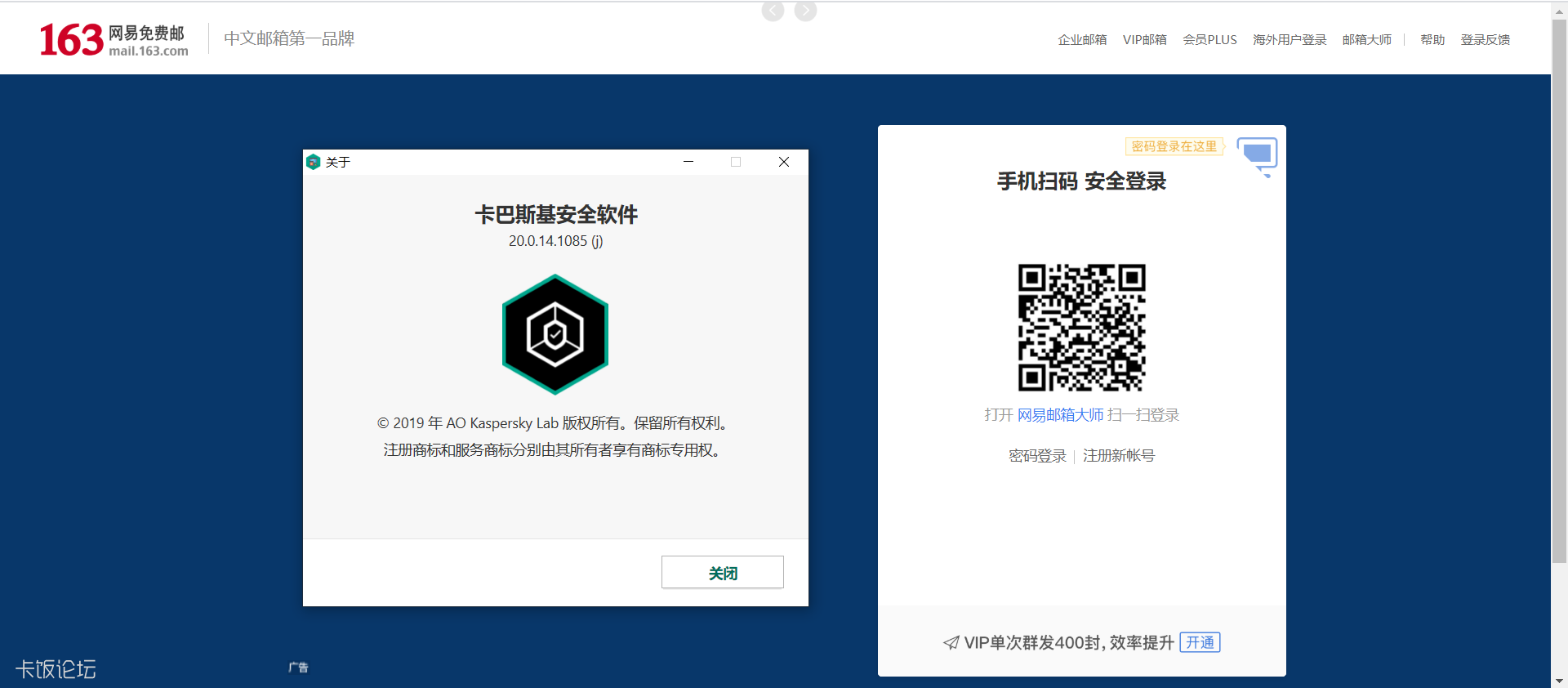Click VIP单次群发400封 promotion text
The height and width of the screenshot is (688, 1568).
coord(1069,643)
